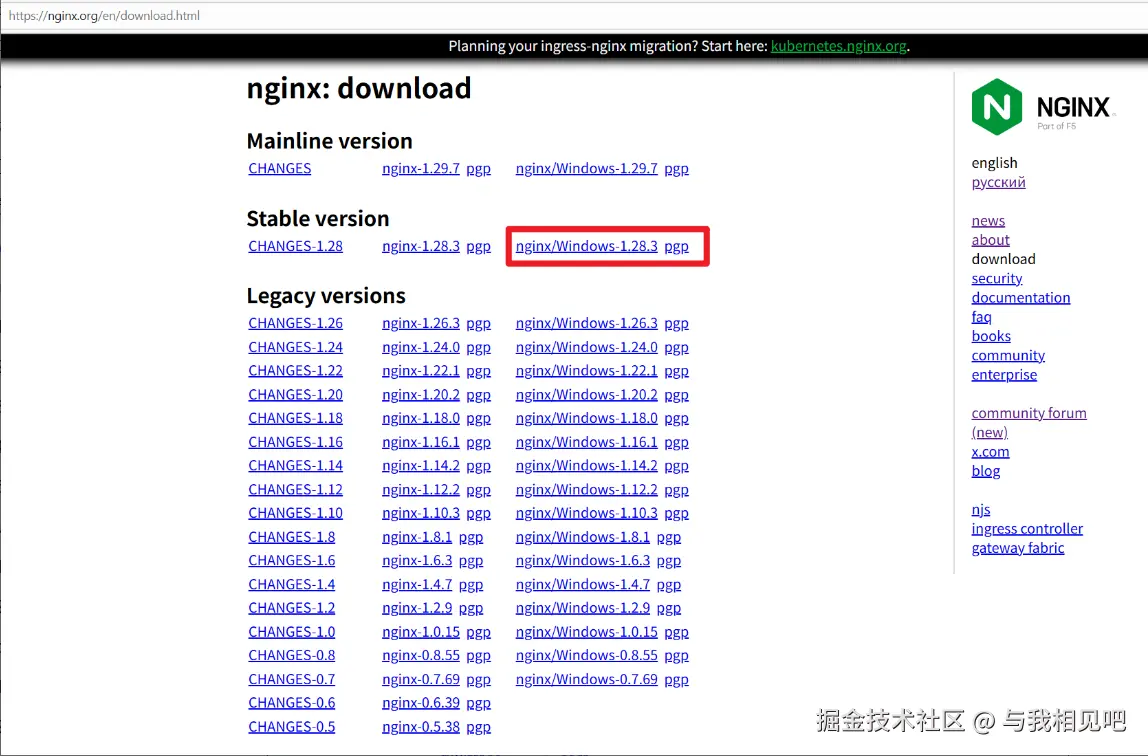The height and width of the screenshot is (756, 1148).
Task: Open kubernetes.nginx.org banner link
Action: (838, 45)
